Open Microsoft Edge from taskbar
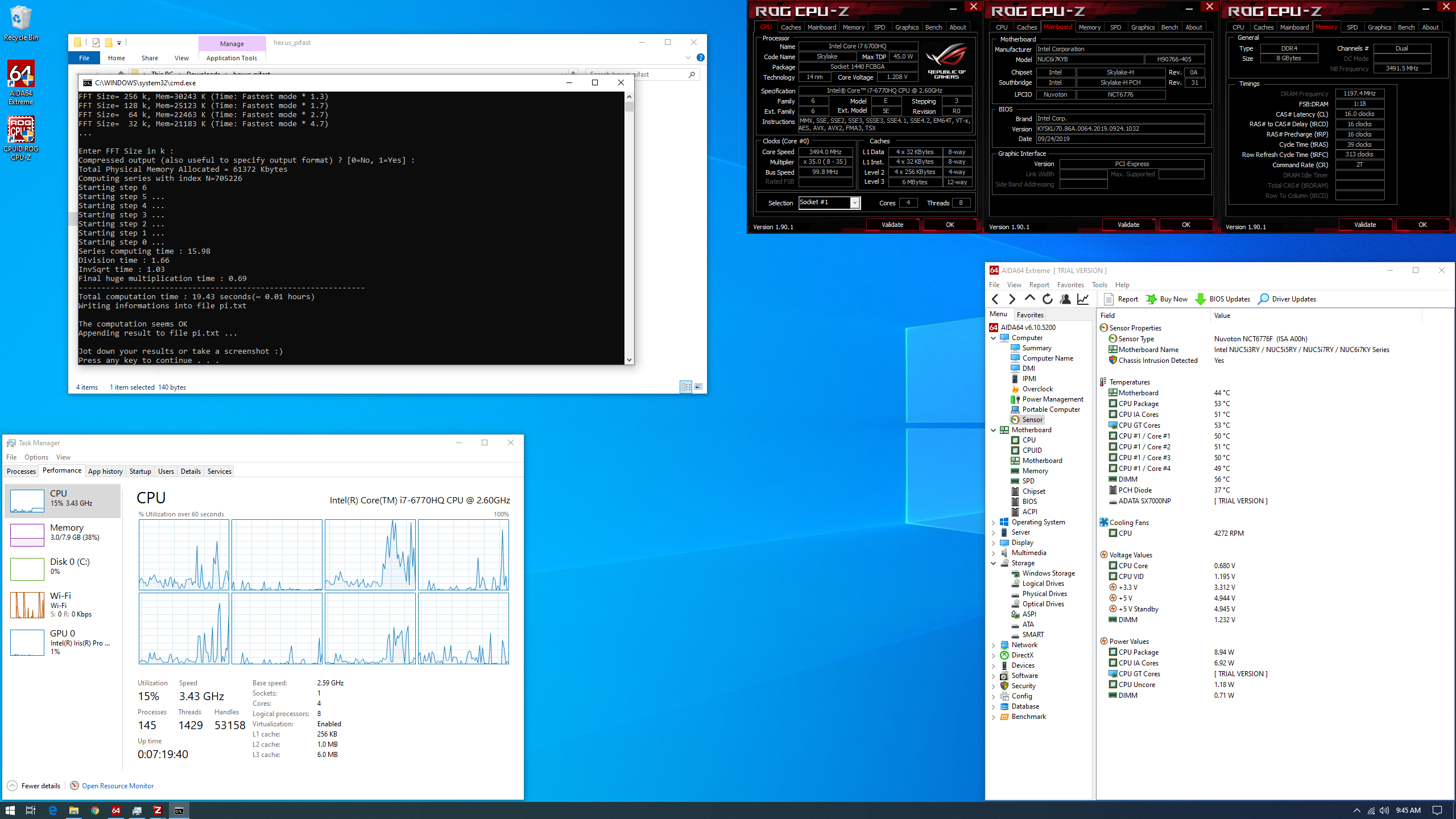This screenshot has width=1456, height=819. click(x=52, y=810)
